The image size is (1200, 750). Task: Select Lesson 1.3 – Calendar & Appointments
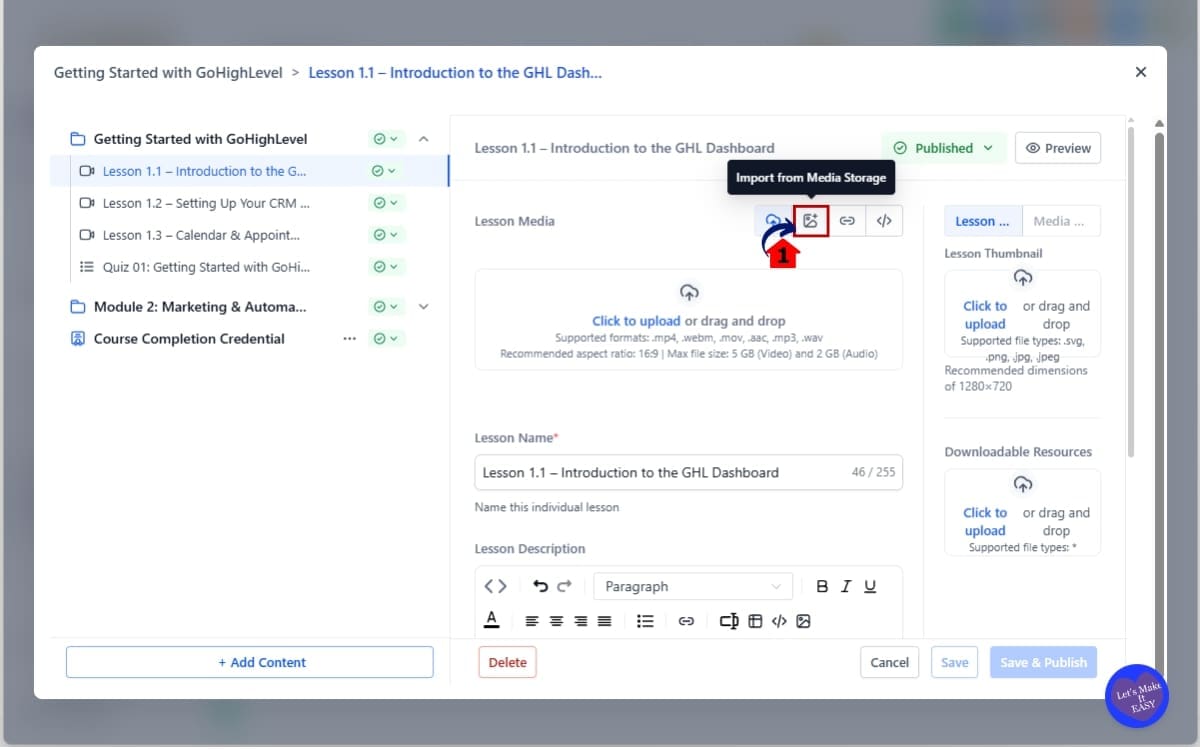pos(201,235)
